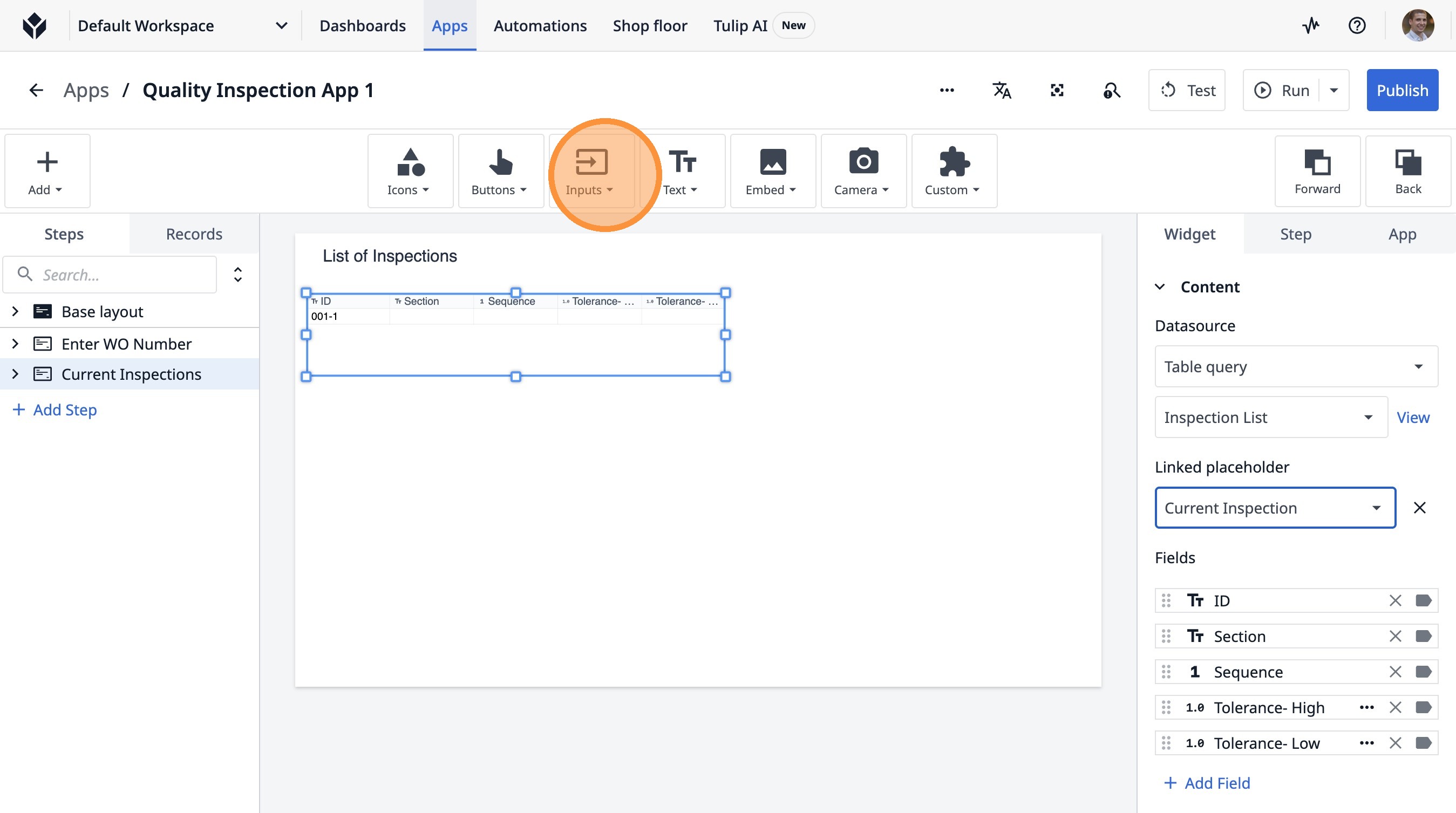Open the Embed widget menu
Viewport: 1456px width, 813px height.
click(772, 171)
